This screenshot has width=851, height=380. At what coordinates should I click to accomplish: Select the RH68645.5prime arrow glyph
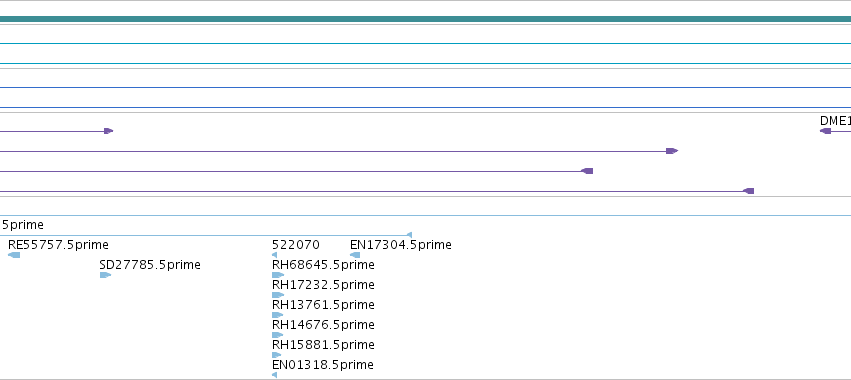tap(277, 275)
